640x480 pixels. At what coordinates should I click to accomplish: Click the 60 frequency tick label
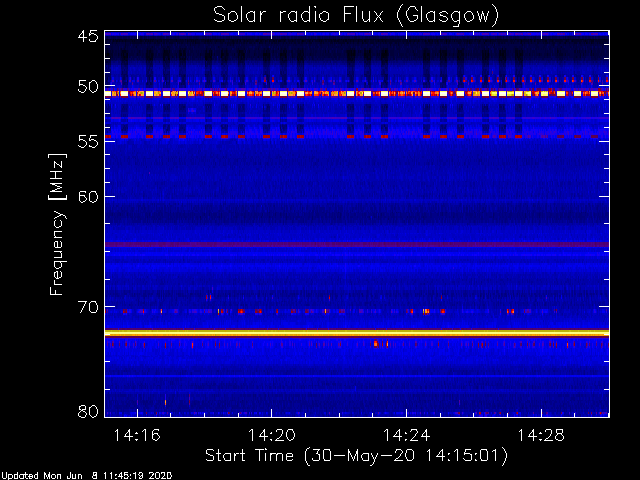(x=88, y=197)
